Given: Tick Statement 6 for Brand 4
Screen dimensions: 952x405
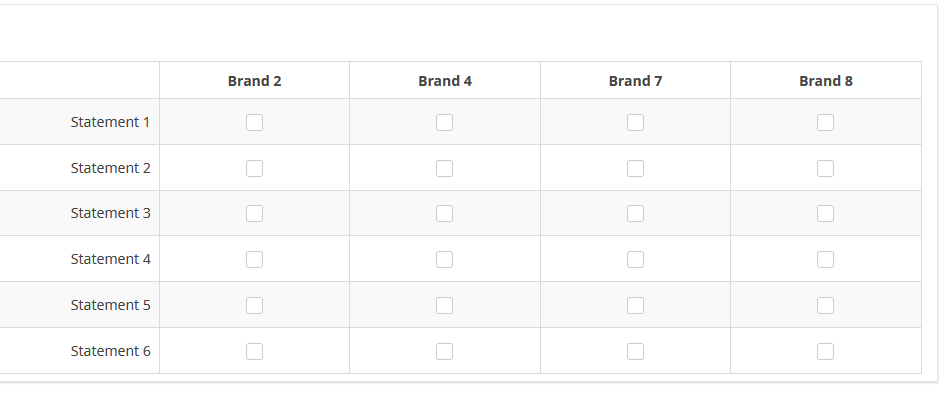Looking at the screenshot, I should tap(444, 351).
